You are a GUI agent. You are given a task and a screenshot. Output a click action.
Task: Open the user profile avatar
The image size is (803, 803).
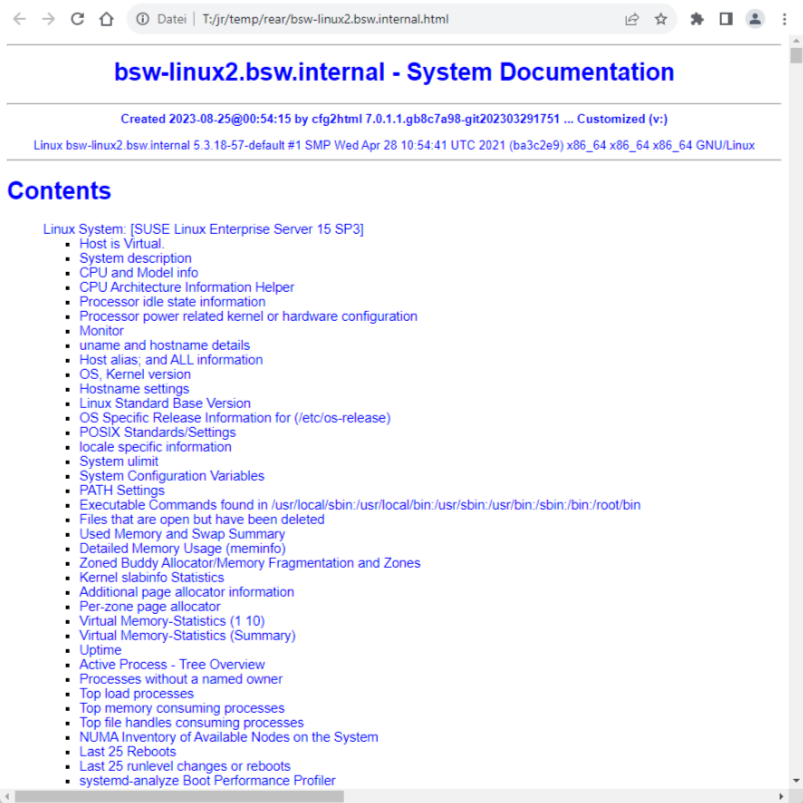pyautogui.click(x=755, y=19)
